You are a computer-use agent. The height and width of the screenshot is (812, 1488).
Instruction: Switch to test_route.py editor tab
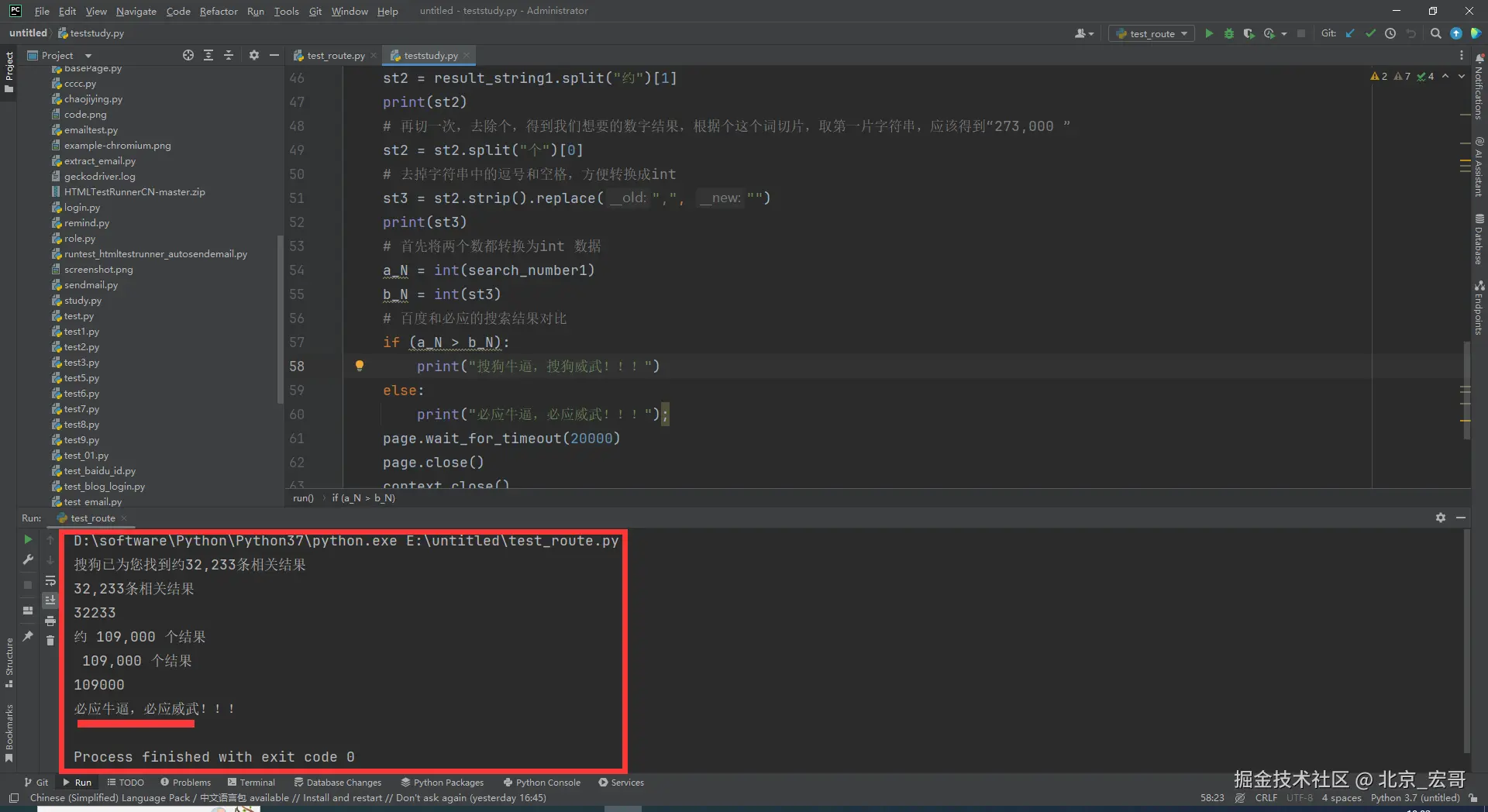pyautogui.click(x=335, y=55)
